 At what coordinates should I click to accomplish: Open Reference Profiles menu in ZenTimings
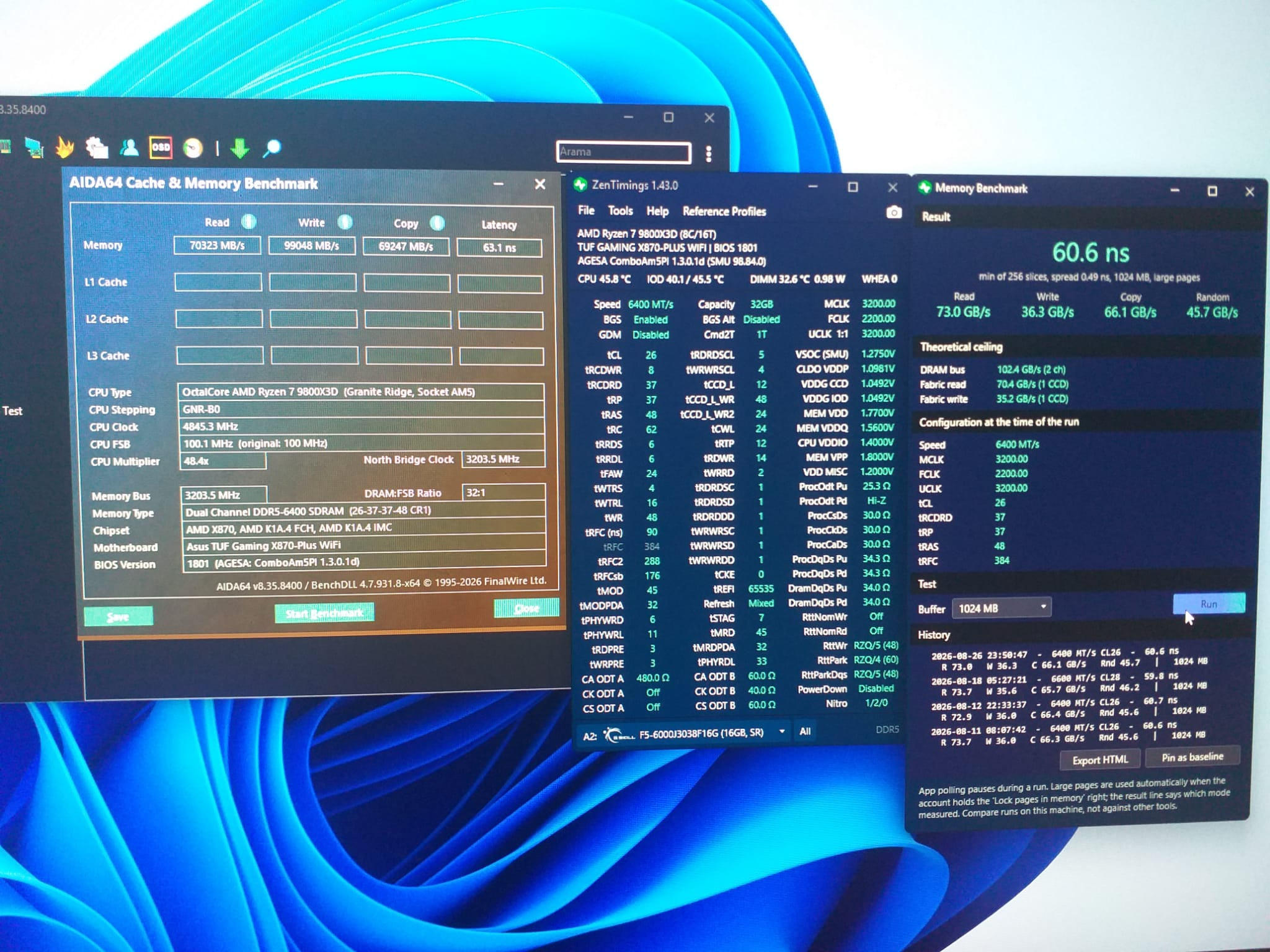click(x=724, y=211)
